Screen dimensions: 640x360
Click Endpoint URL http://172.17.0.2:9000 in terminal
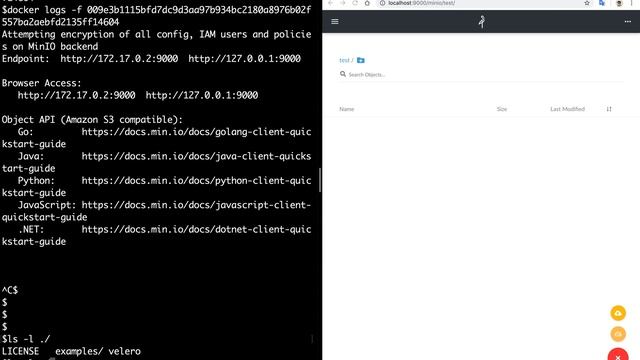point(119,59)
